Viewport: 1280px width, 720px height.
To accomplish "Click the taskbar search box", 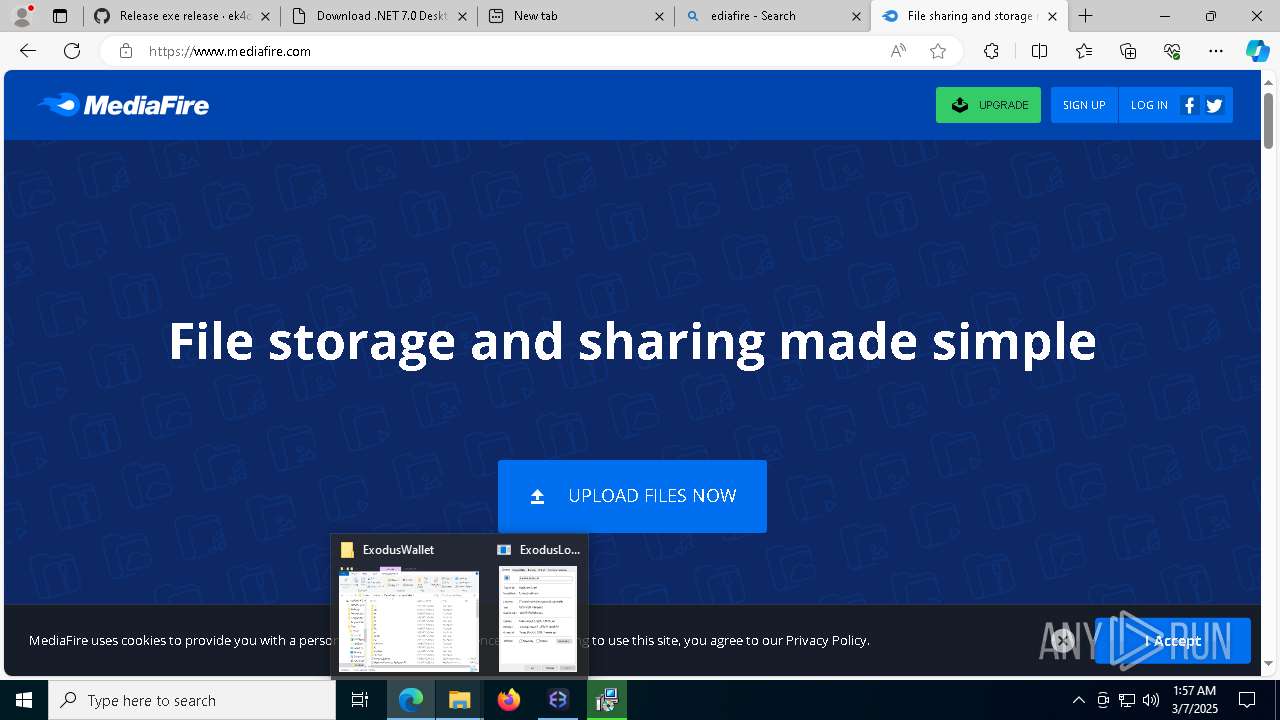I will coord(192,700).
